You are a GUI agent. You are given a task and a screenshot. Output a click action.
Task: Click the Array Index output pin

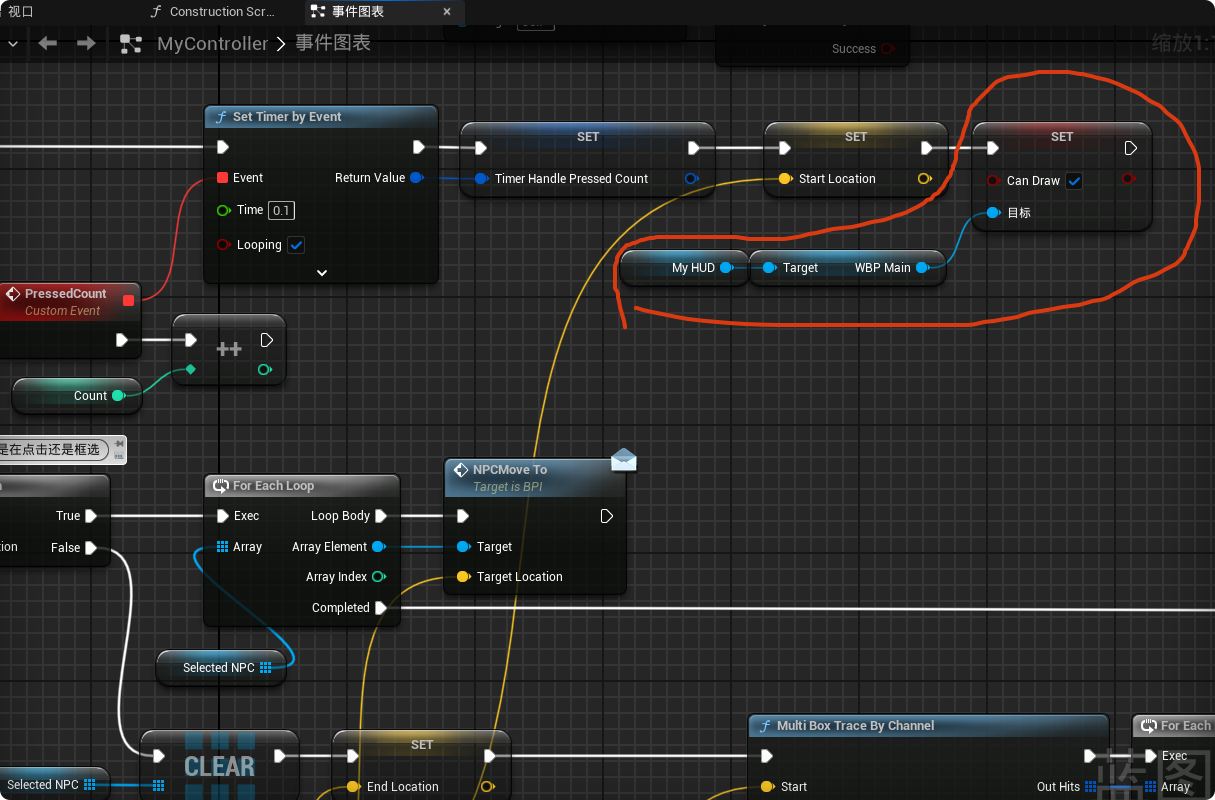[x=379, y=577]
